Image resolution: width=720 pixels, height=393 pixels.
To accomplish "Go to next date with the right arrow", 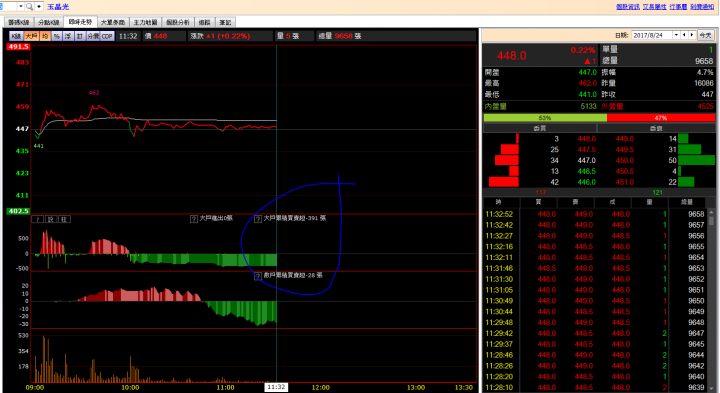I will click(x=692, y=35).
